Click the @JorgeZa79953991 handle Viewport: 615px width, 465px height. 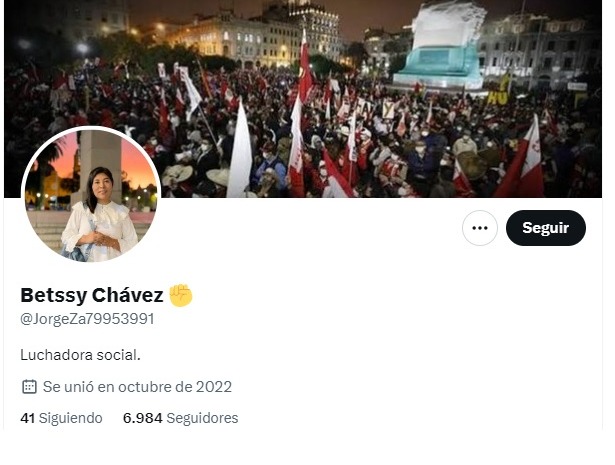pos(87,319)
